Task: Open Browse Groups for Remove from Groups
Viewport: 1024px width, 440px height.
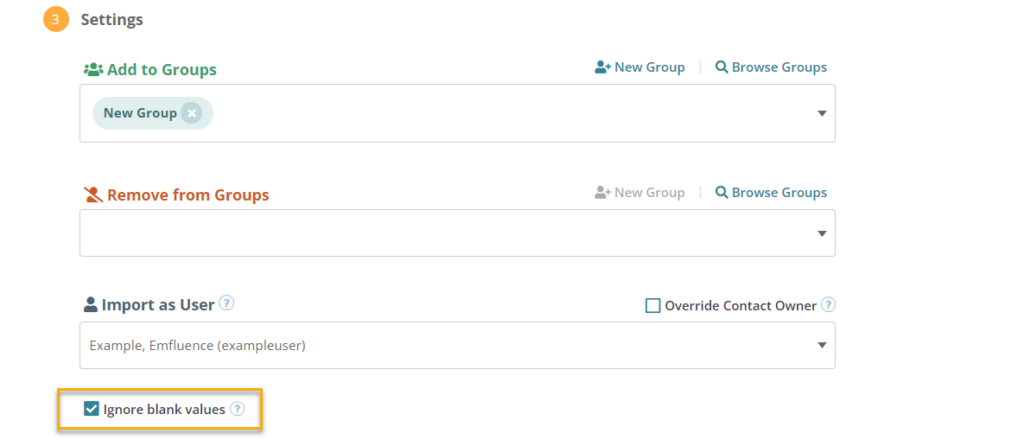Action: tap(771, 193)
